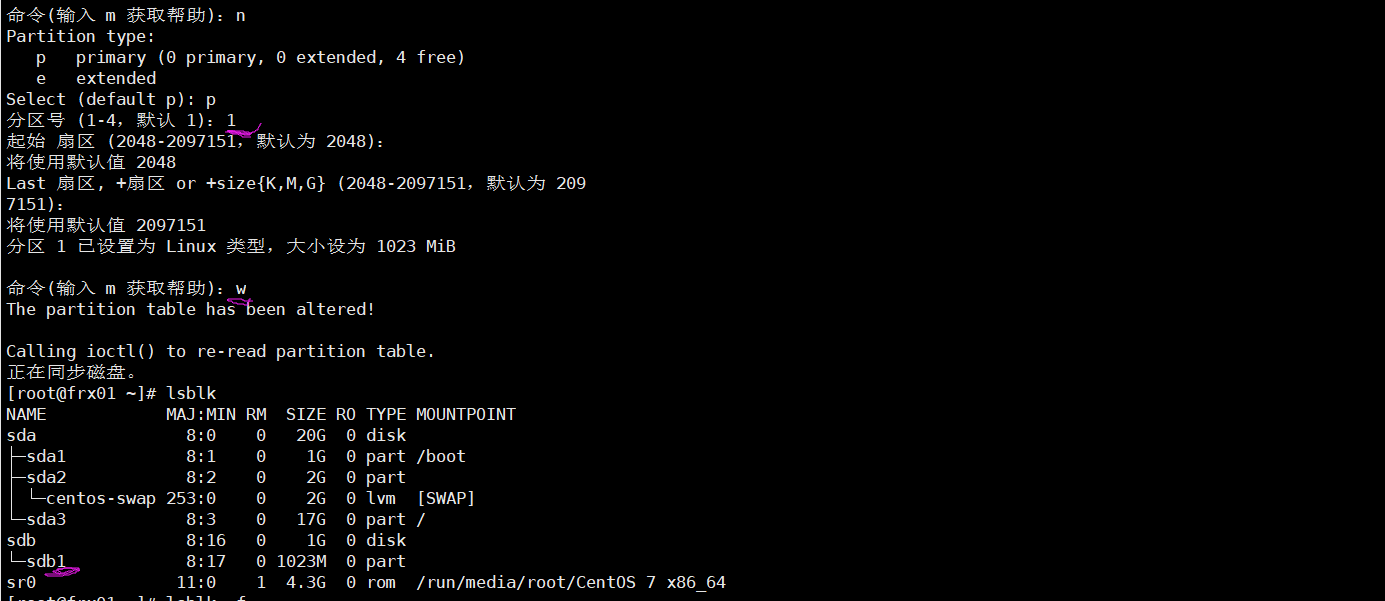Click the NAME column header
This screenshot has height=601, width=1385.
point(26,414)
